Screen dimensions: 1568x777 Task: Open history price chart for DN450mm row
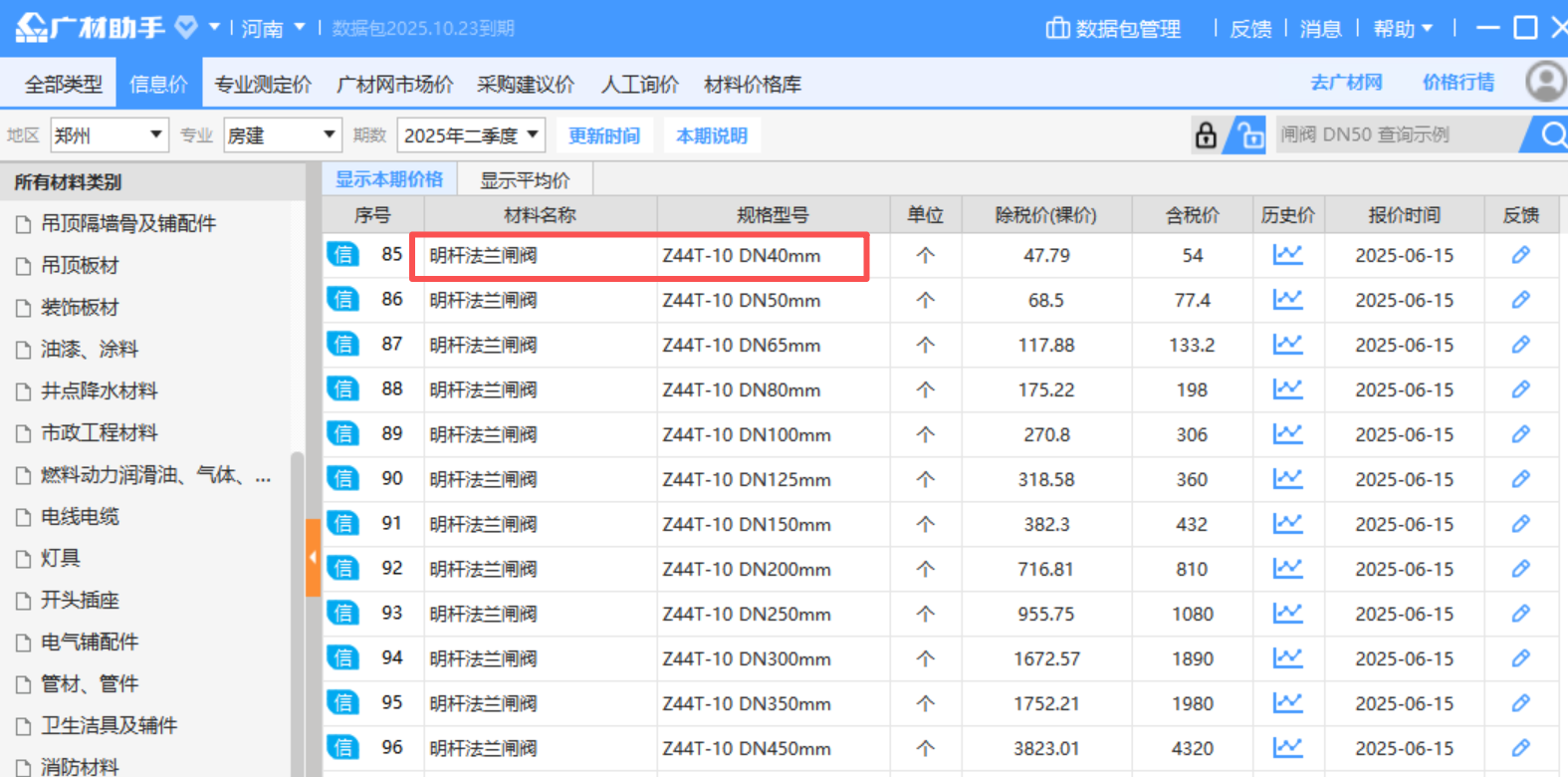point(1287,748)
